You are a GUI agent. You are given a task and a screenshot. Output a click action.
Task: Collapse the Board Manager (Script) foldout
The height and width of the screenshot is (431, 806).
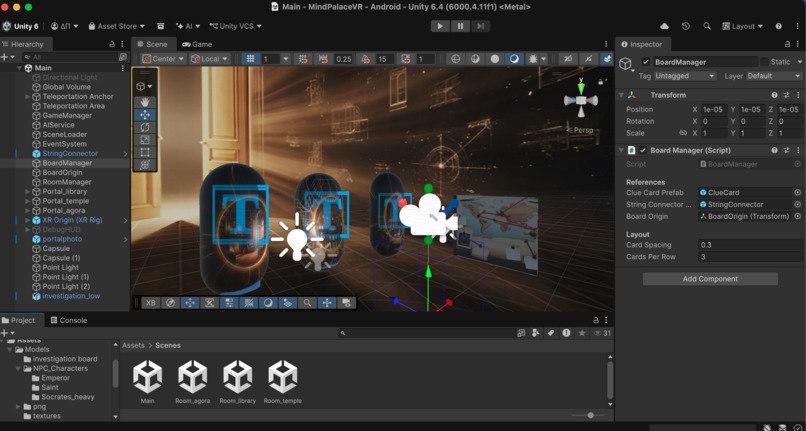coord(621,150)
